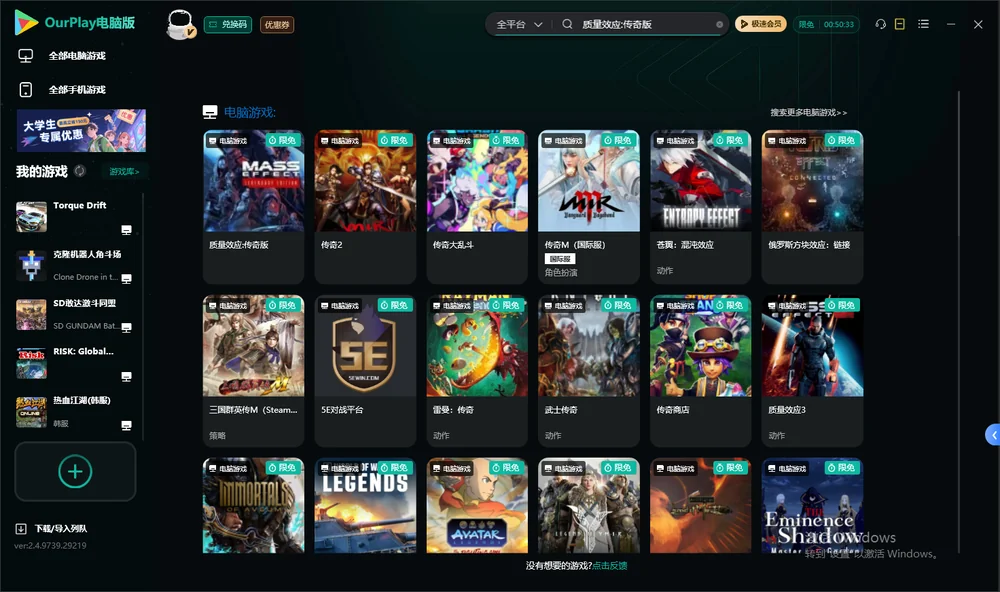Open the 传奇M (国际服) game card
This screenshot has width=1000, height=592.
(589, 207)
